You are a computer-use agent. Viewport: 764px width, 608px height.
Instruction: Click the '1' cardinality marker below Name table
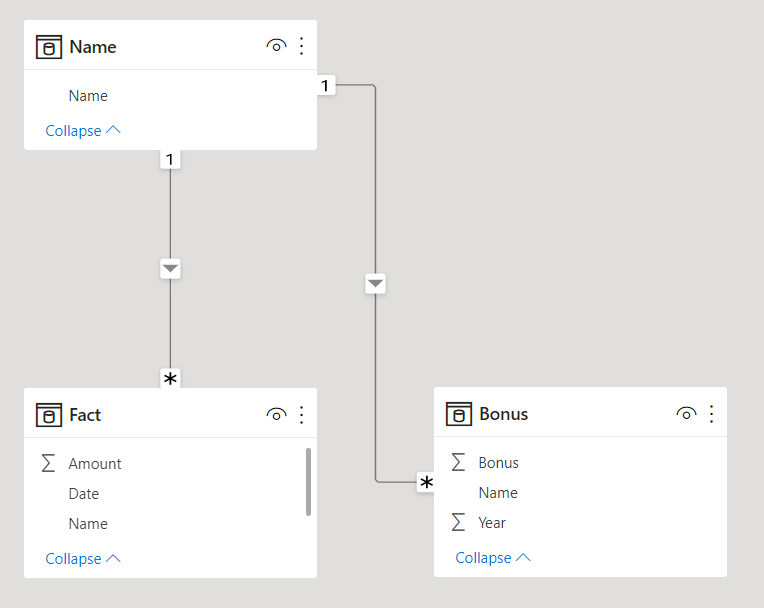click(x=170, y=160)
